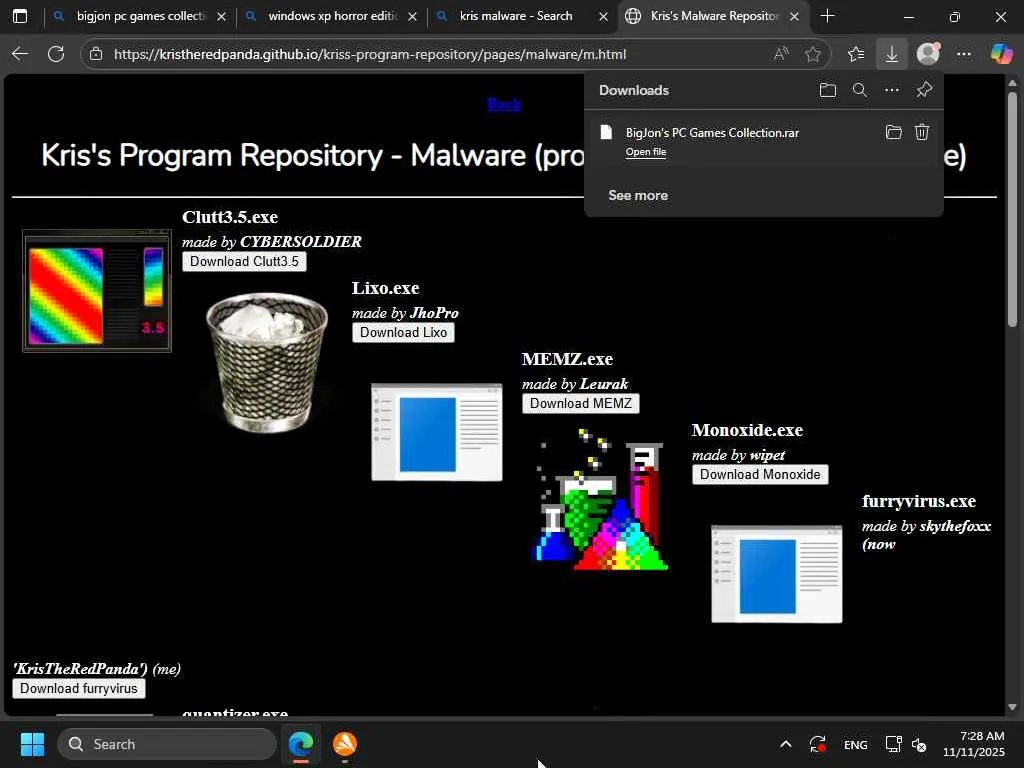The width and height of the screenshot is (1024, 768).
Task: Click the Clutt3.5 rainbow thumbnail
Action: pos(97,291)
